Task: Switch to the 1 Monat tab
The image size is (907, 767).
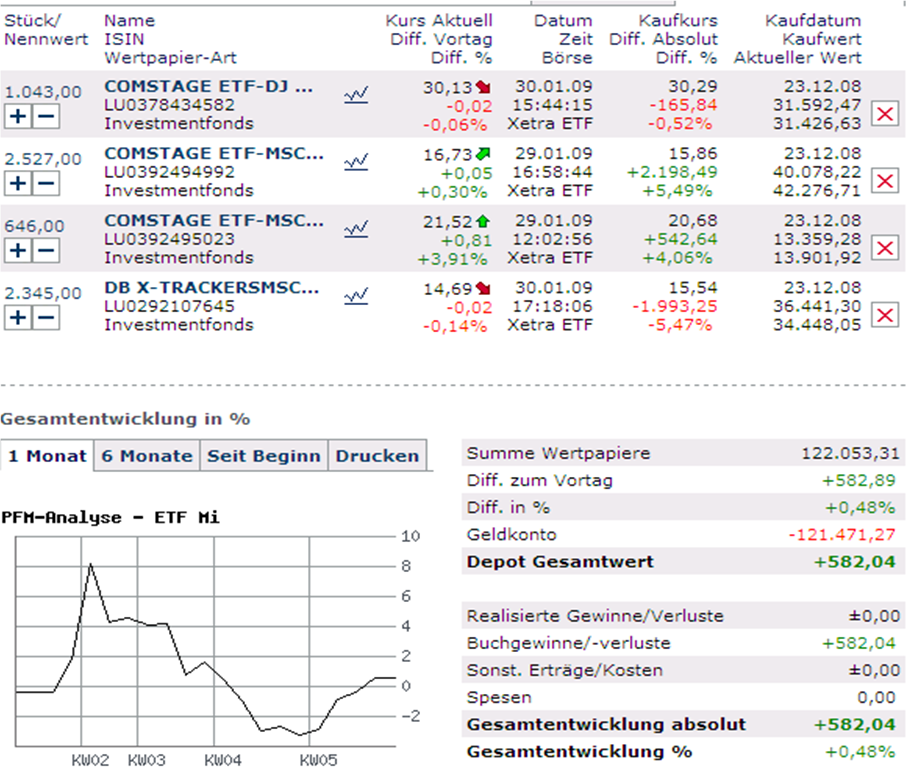Action: [47, 456]
